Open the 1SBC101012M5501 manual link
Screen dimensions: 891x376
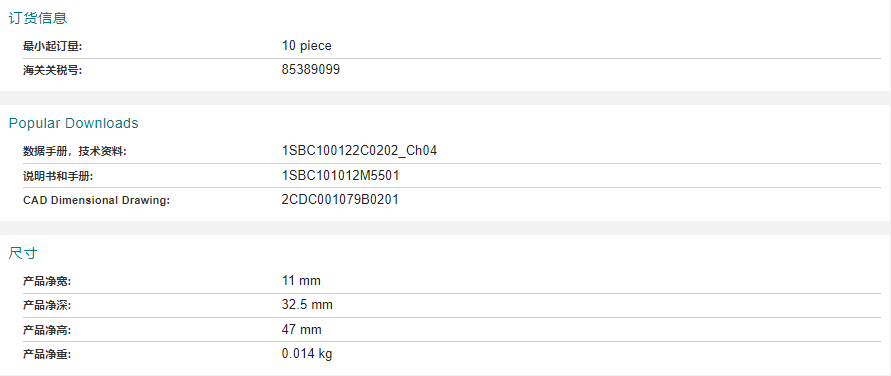[340, 176]
